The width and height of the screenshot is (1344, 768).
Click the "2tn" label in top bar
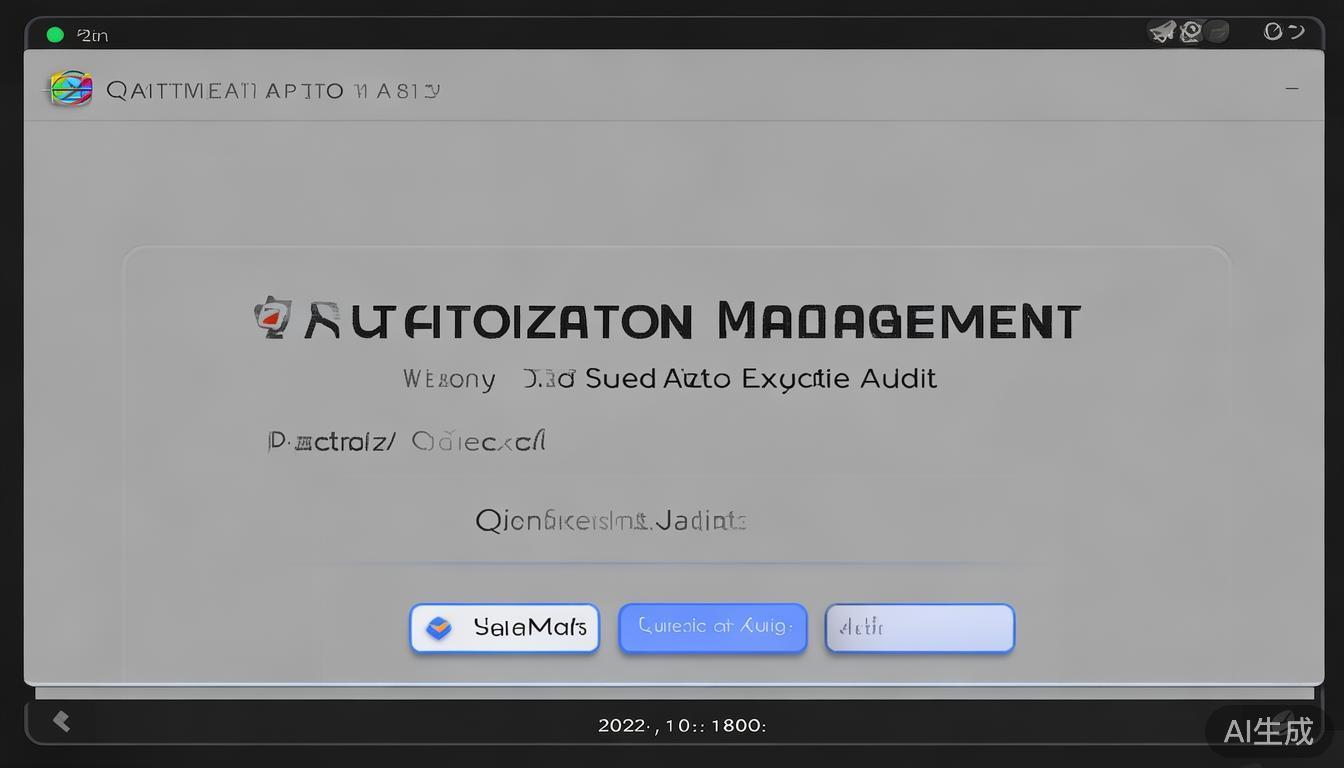(x=92, y=35)
